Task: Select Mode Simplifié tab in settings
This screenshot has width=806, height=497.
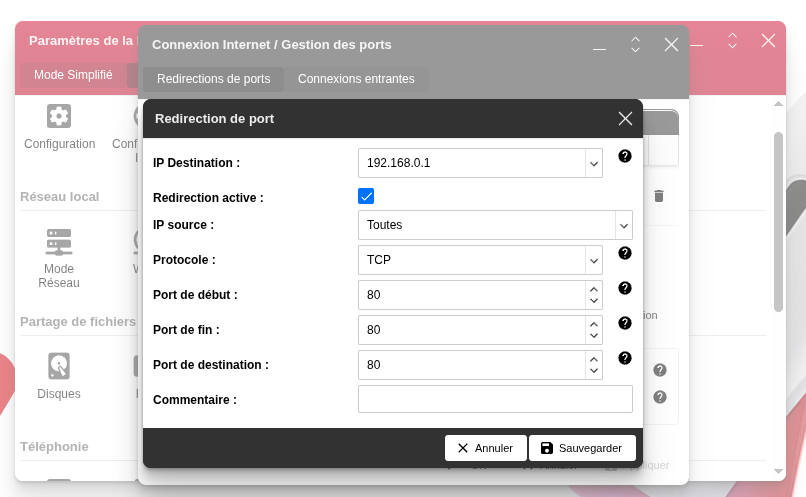Action: [73, 75]
